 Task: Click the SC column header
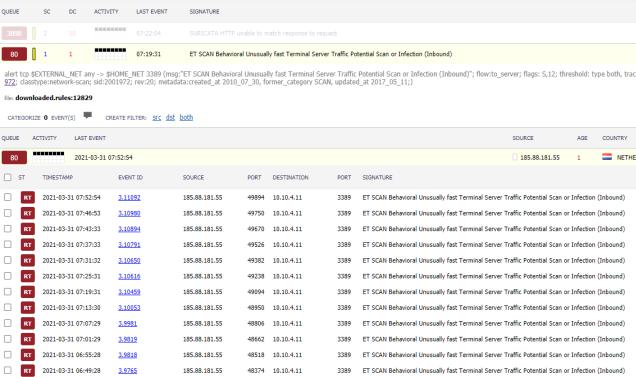[47, 12]
